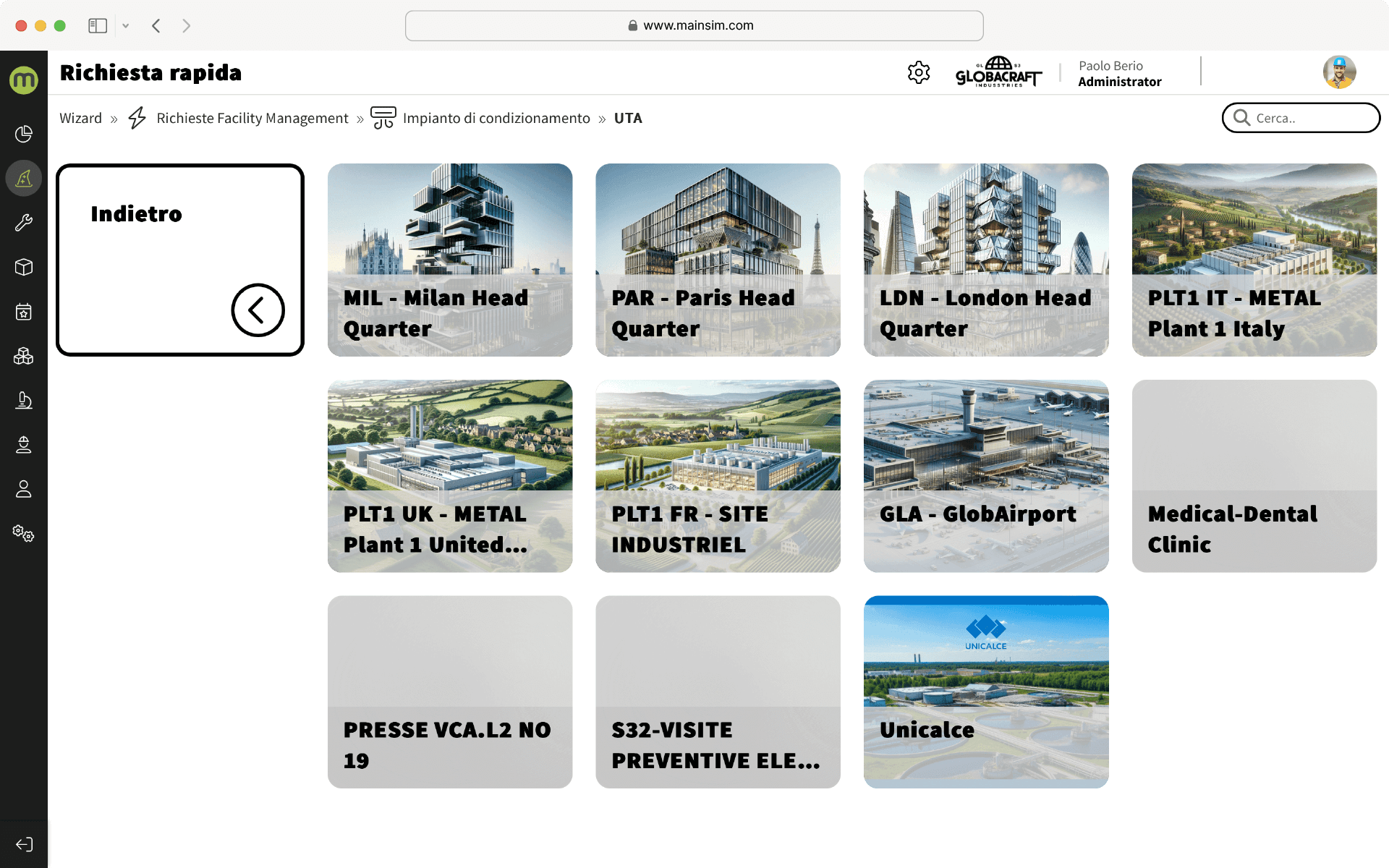Open the settings gear icon in header
The width and height of the screenshot is (1389, 868).
[919, 72]
